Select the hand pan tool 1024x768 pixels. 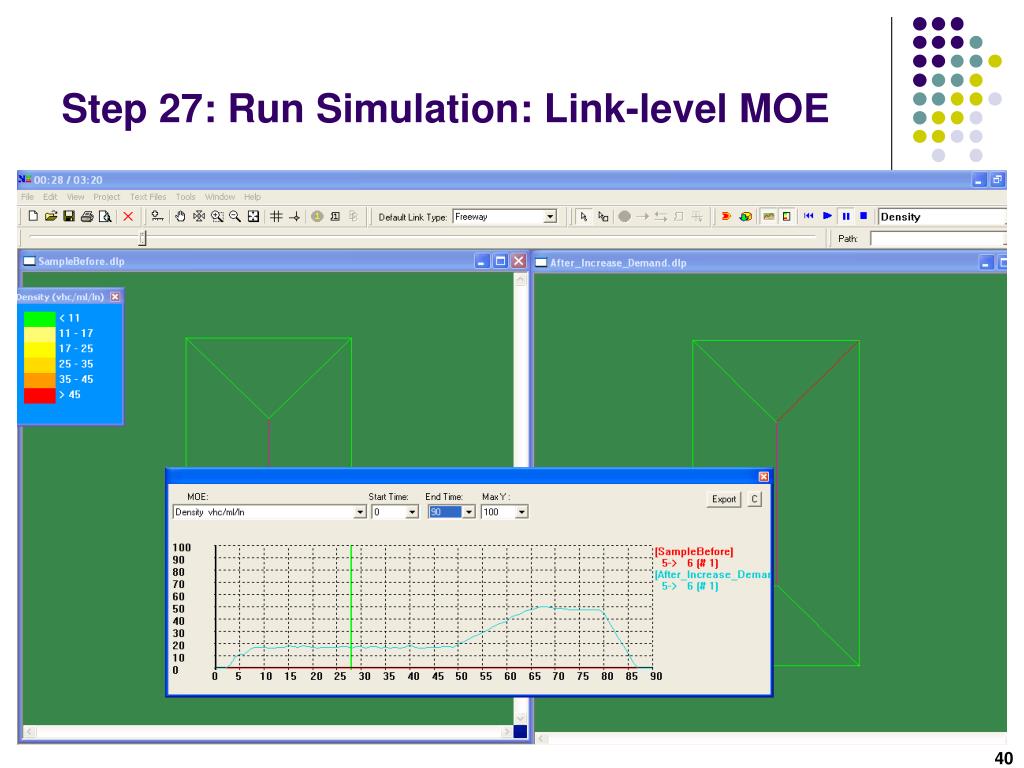(180, 216)
